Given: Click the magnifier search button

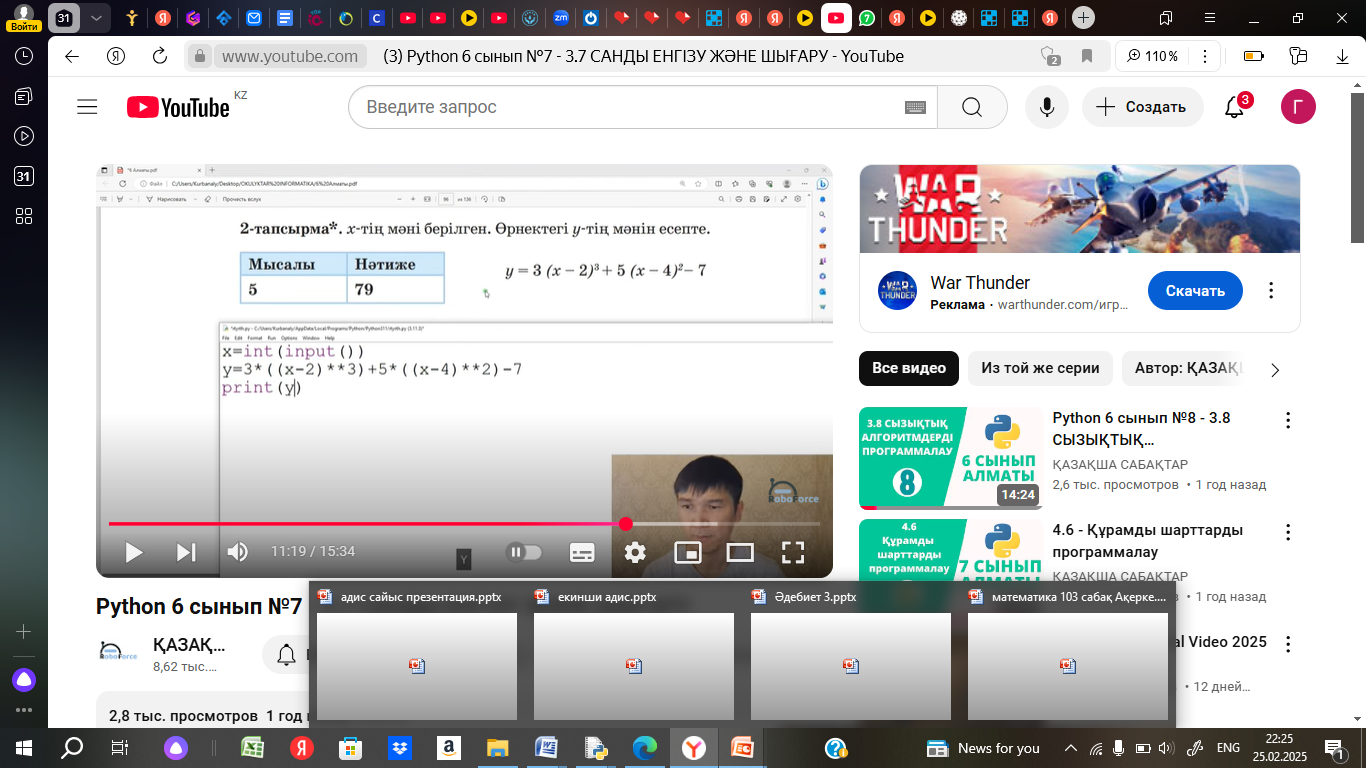Looking at the screenshot, I should click(x=972, y=107).
